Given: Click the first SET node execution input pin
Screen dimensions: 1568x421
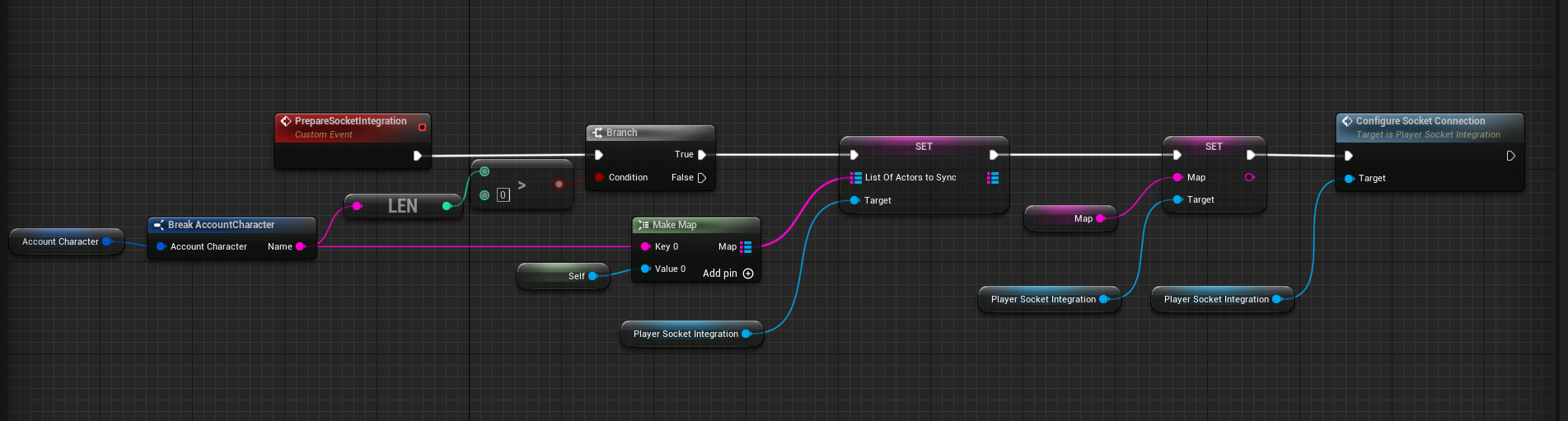Looking at the screenshot, I should [x=854, y=154].
